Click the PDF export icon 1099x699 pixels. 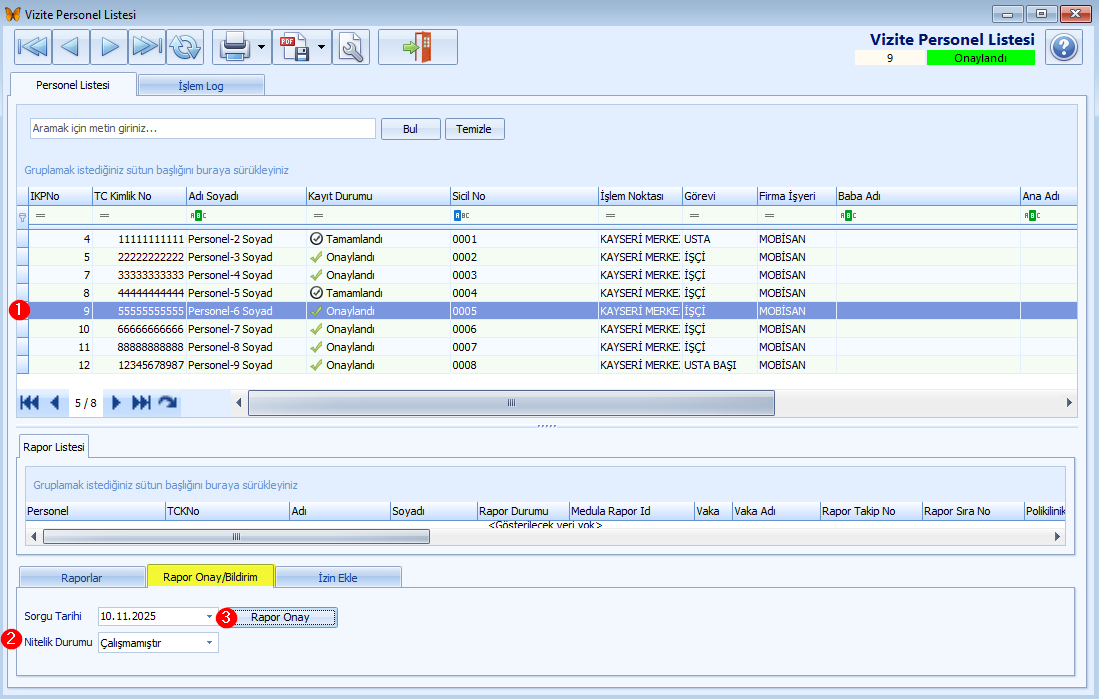[293, 47]
